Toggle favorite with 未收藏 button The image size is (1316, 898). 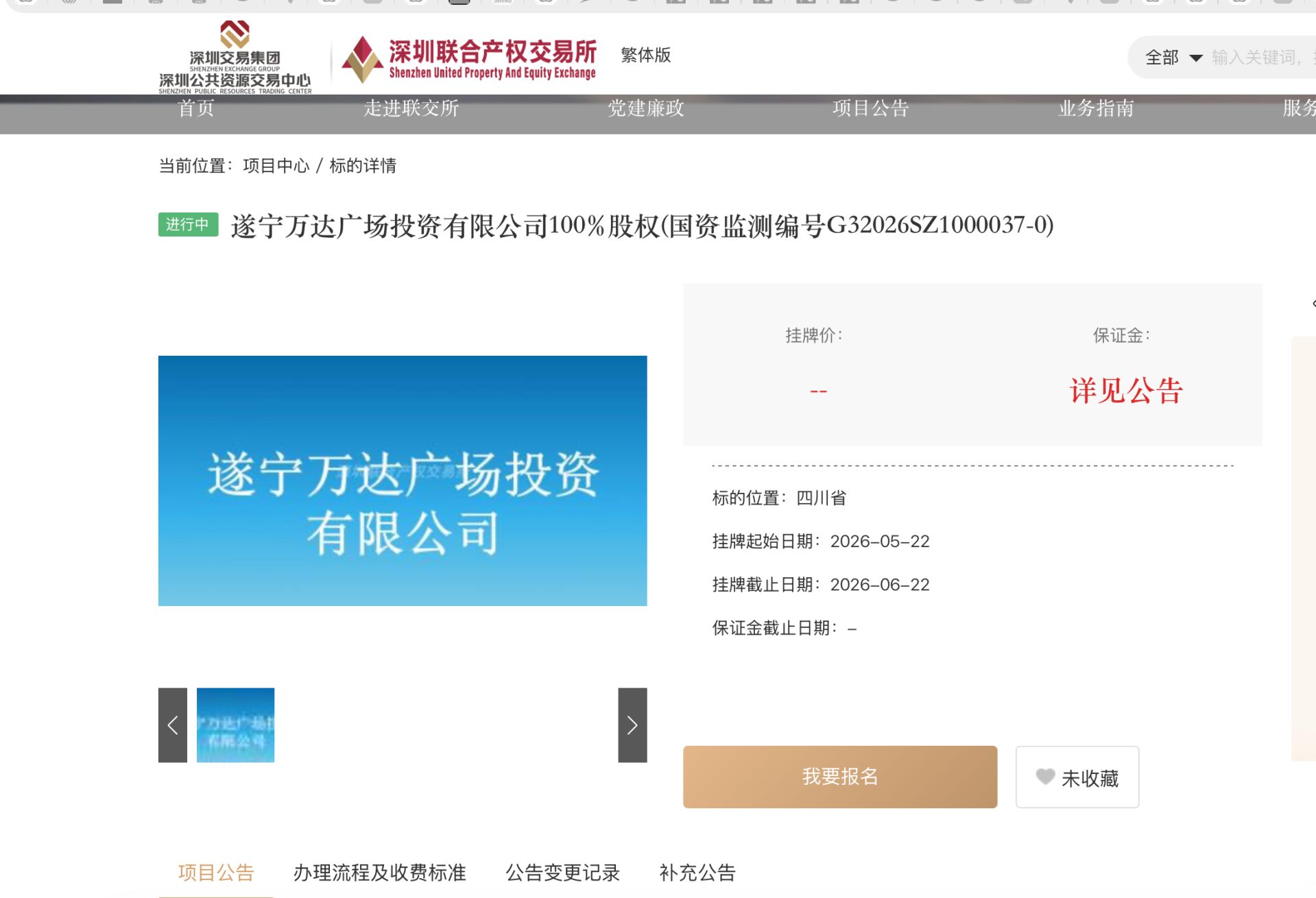(x=1077, y=777)
